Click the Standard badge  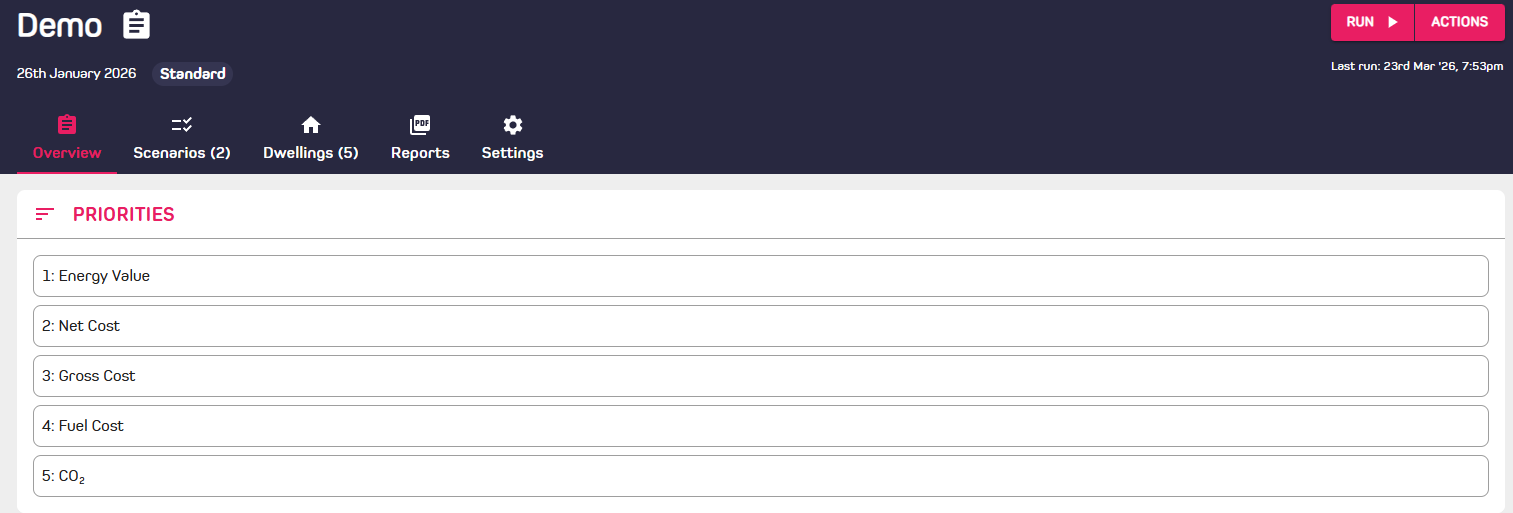click(x=193, y=73)
